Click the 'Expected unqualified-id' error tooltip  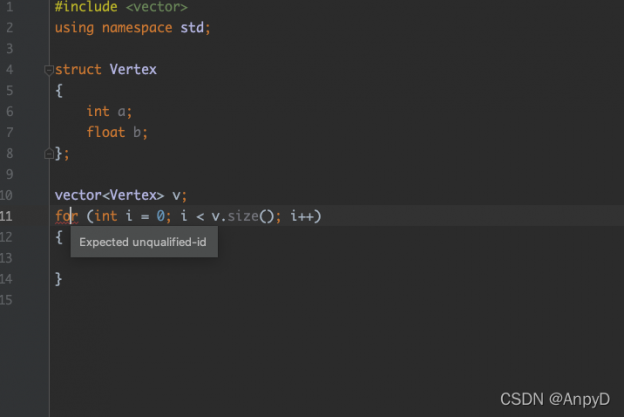coord(143,241)
